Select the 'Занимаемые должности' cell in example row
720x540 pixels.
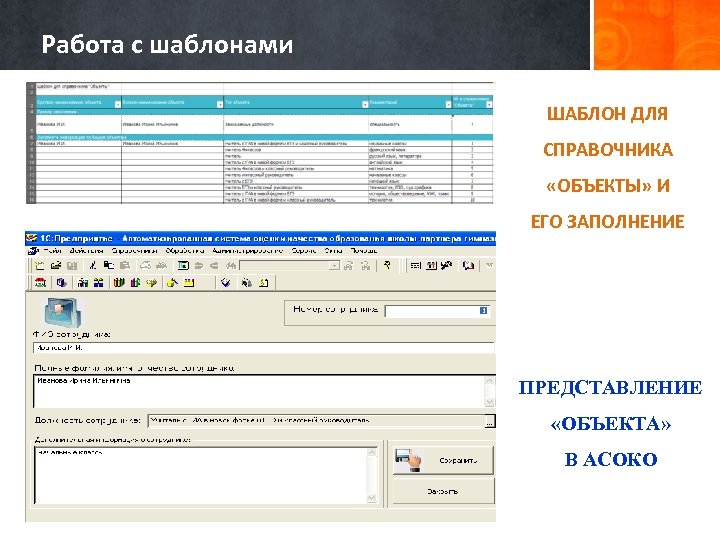296,124
